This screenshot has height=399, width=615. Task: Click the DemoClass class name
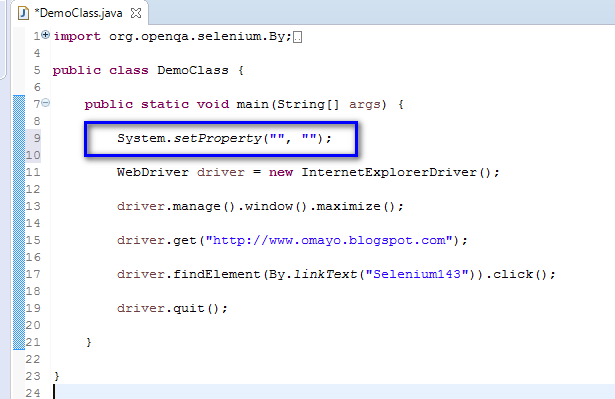(193, 70)
